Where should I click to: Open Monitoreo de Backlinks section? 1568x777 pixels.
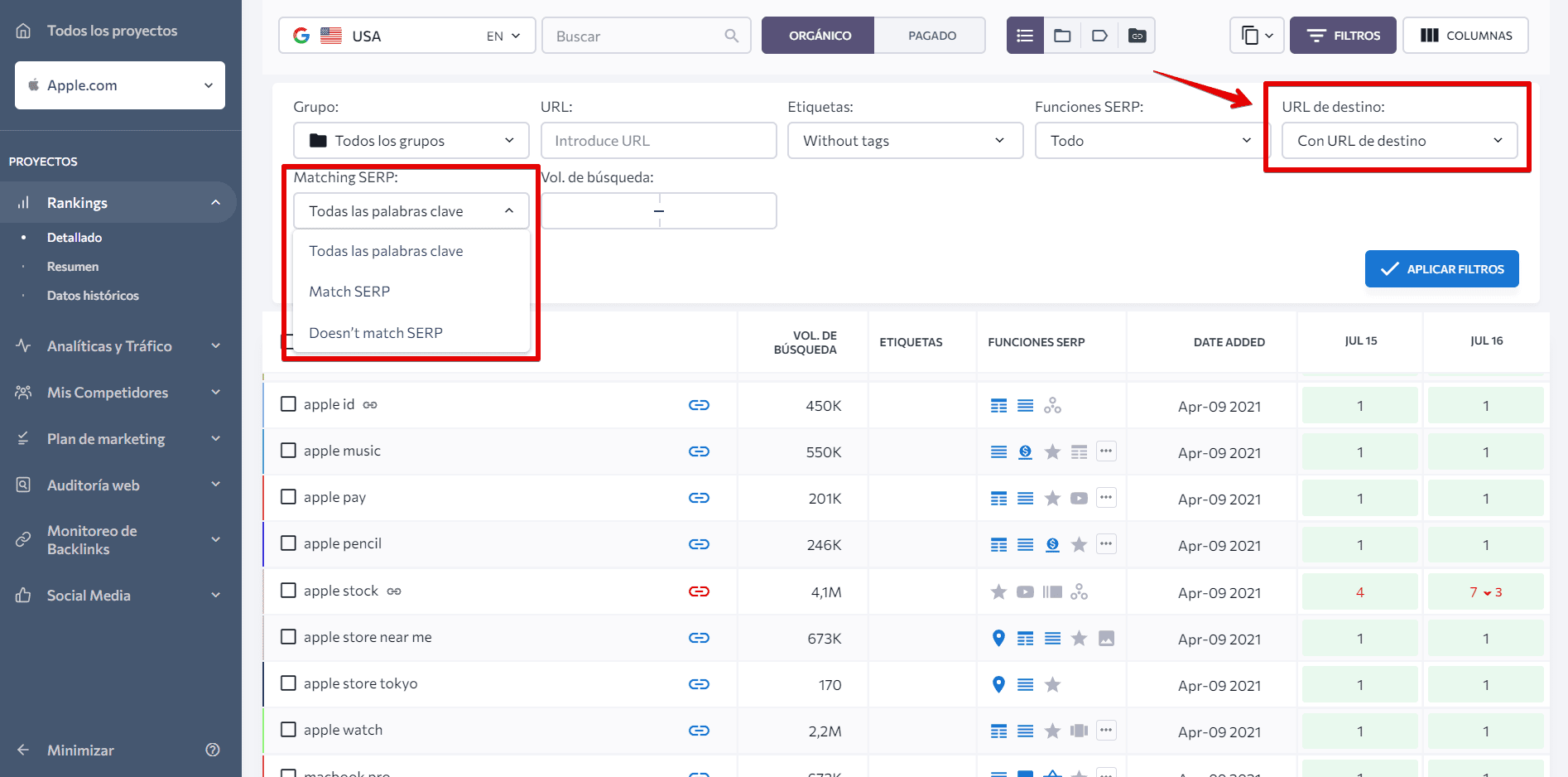click(118, 540)
